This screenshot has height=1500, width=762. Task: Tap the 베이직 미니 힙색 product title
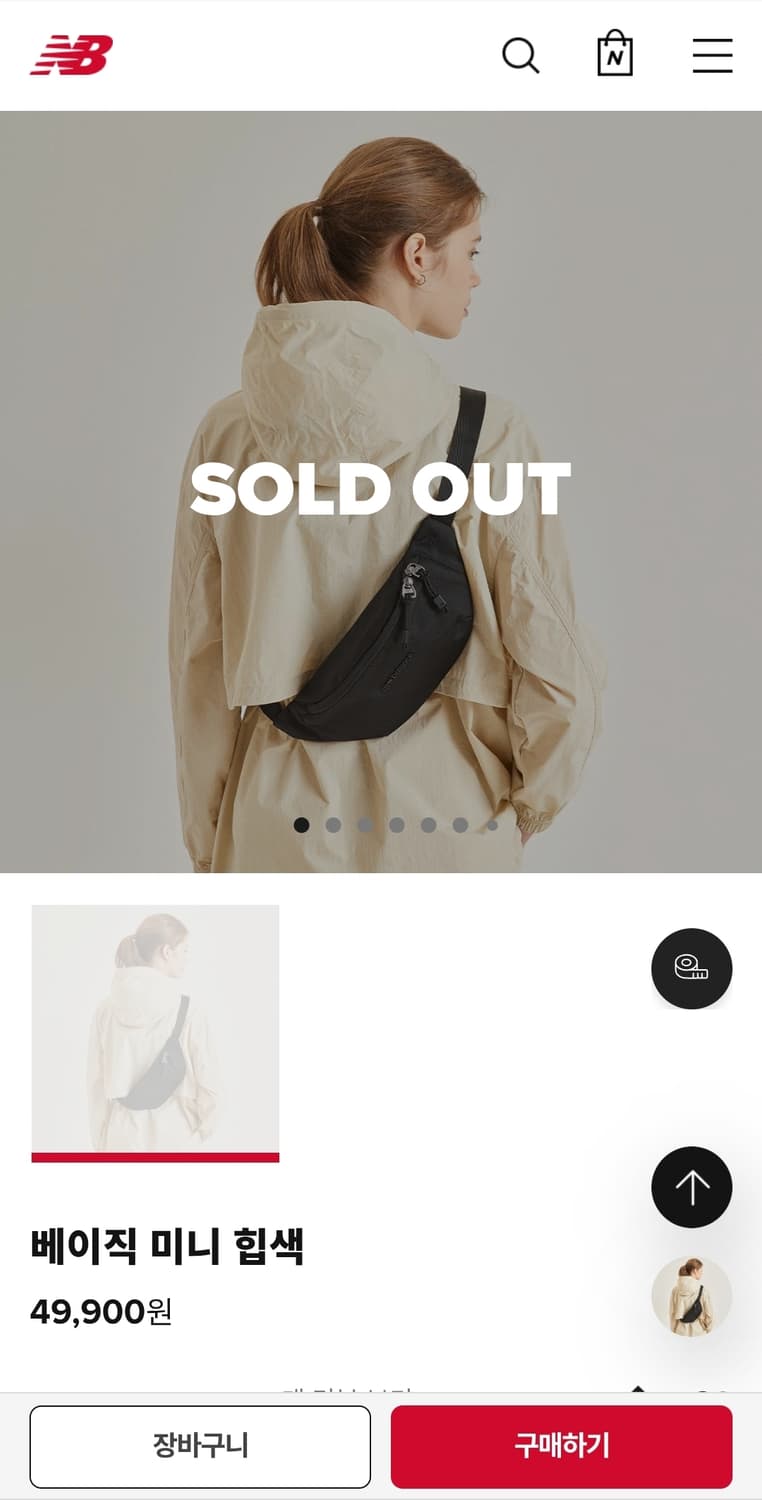coord(167,1247)
